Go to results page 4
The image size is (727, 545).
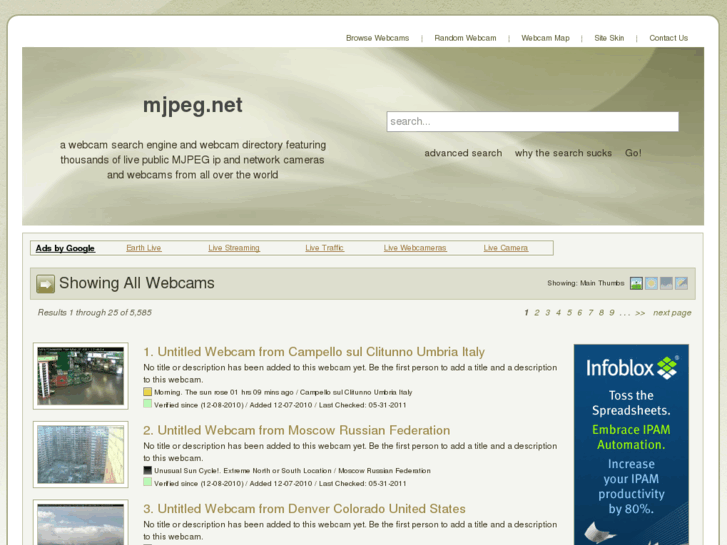pos(558,313)
